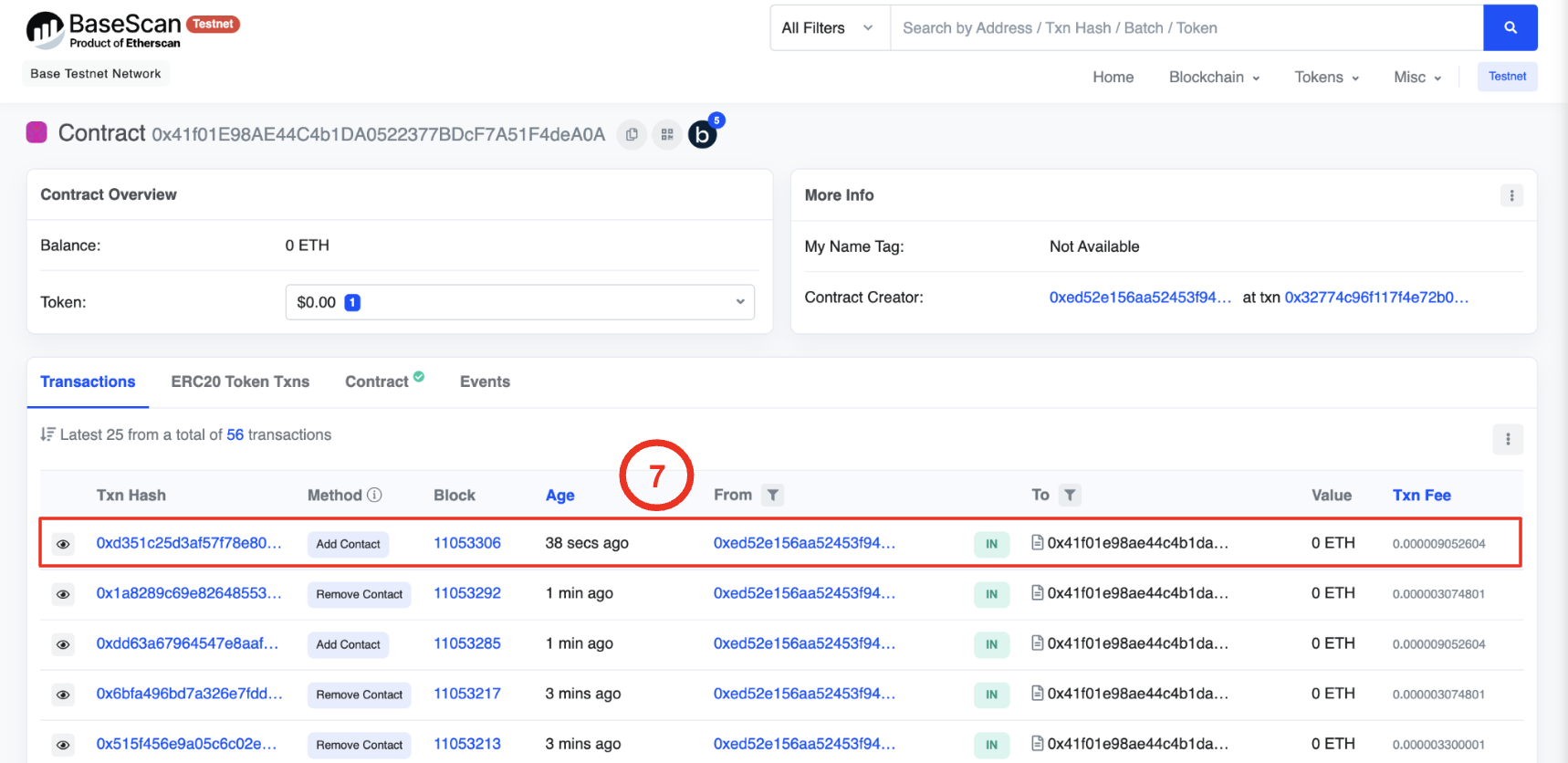1568x763 pixels.
Task: Click the search address input field
Action: pos(1186,28)
